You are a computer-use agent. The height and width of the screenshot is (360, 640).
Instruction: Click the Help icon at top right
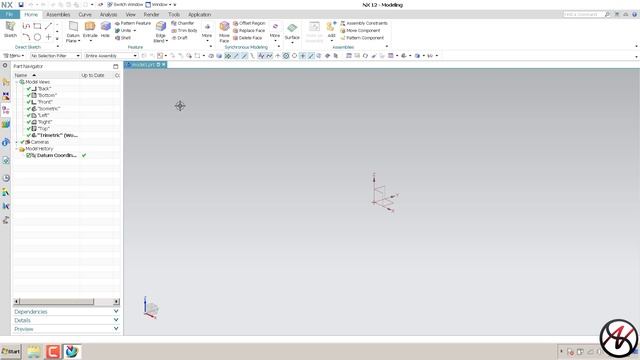point(635,14)
